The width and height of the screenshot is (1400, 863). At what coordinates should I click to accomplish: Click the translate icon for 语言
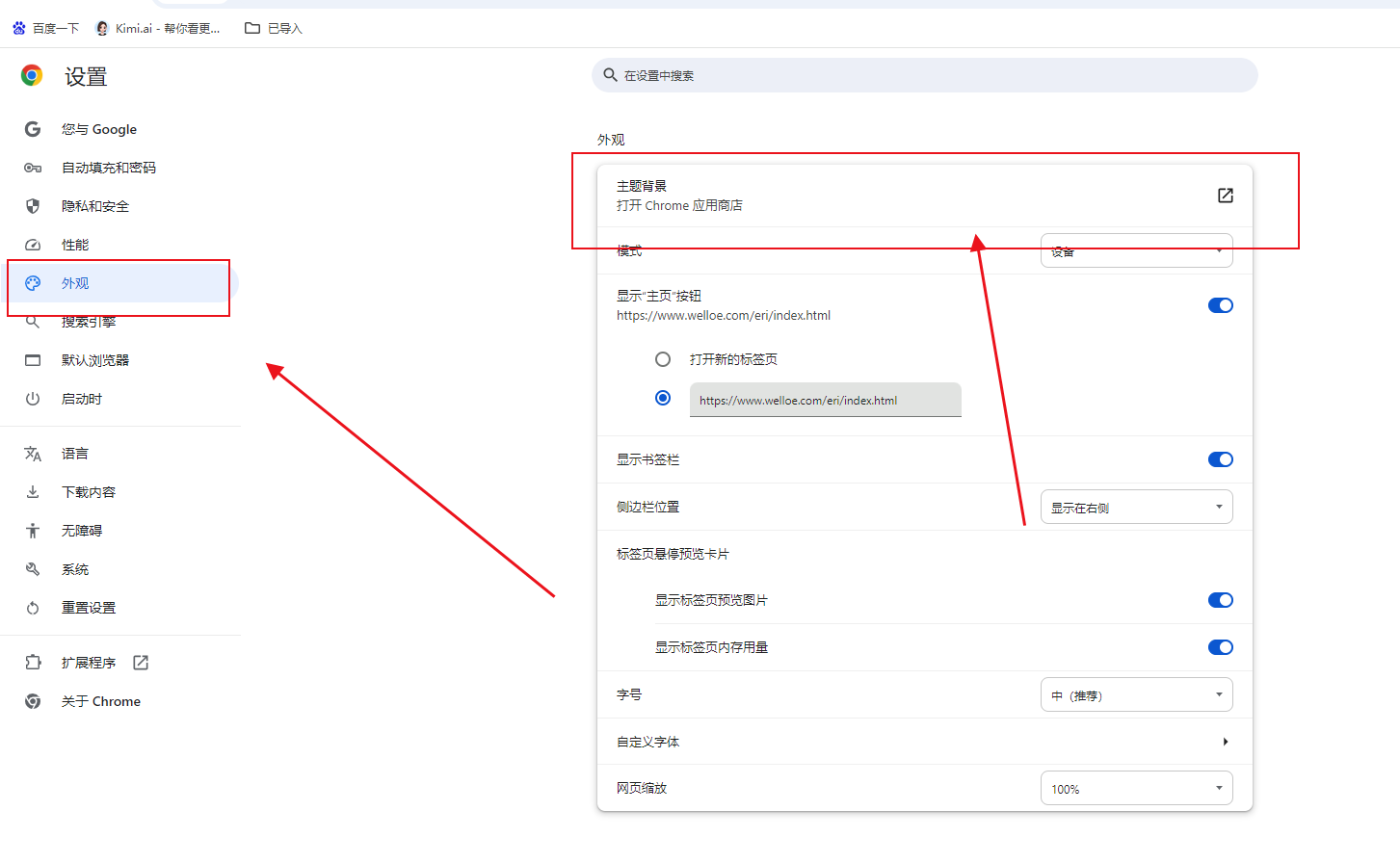[33, 454]
